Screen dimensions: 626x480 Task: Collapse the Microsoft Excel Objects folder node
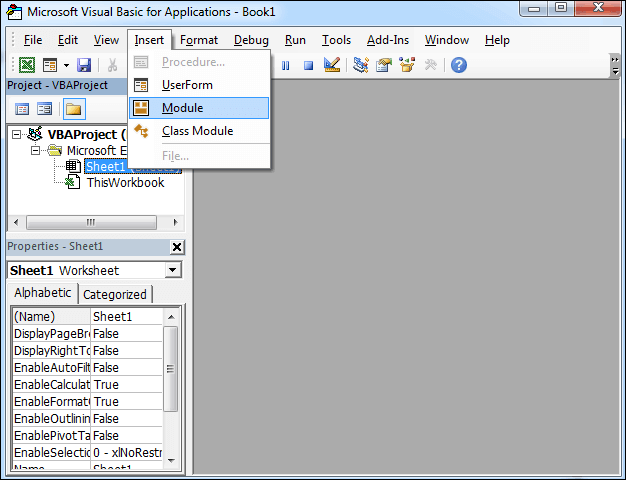[x=36, y=151]
